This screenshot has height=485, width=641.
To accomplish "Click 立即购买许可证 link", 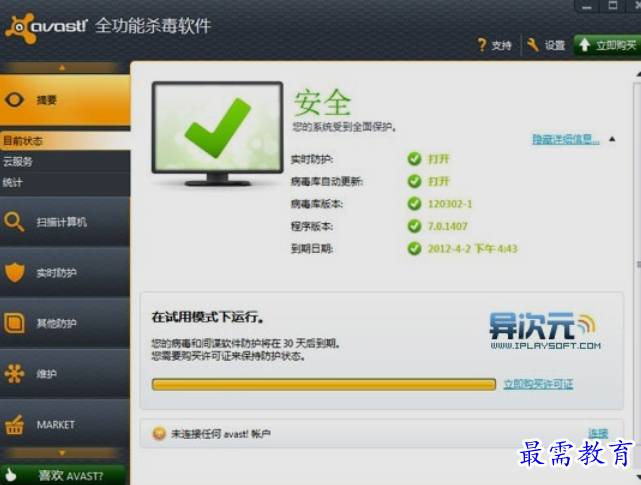I will click(538, 384).
